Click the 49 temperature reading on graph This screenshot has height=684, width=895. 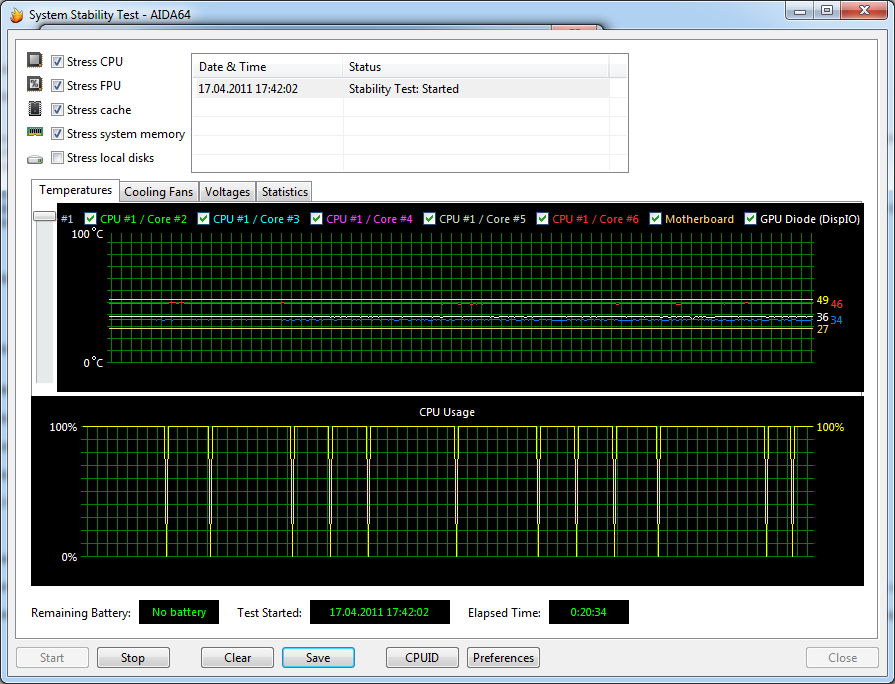tap(822, 300)
